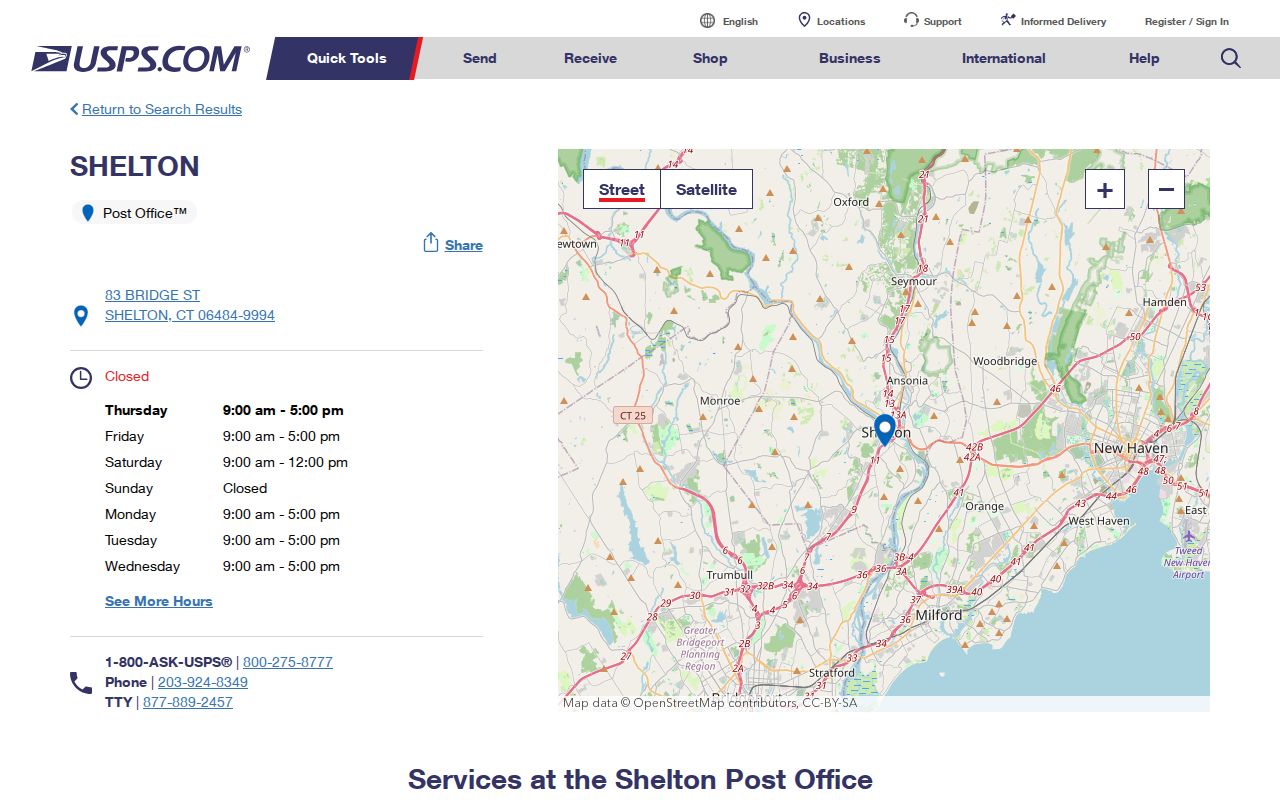Click the Share link
The width and height of the screenshot is (1280, 800).
pyautogui.click(x=464, y=245)
